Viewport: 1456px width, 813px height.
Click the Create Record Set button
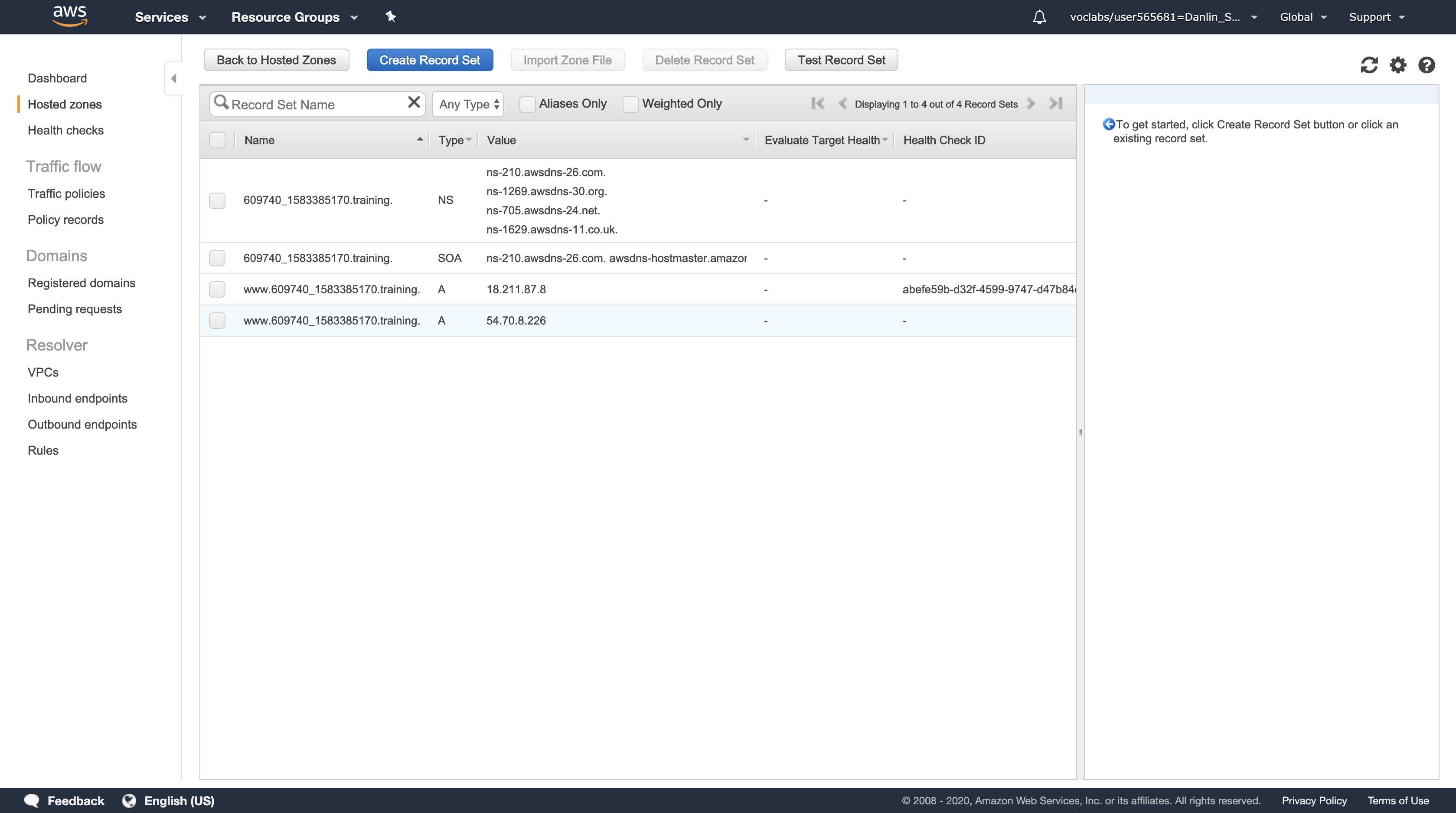(x=430, y=60)
